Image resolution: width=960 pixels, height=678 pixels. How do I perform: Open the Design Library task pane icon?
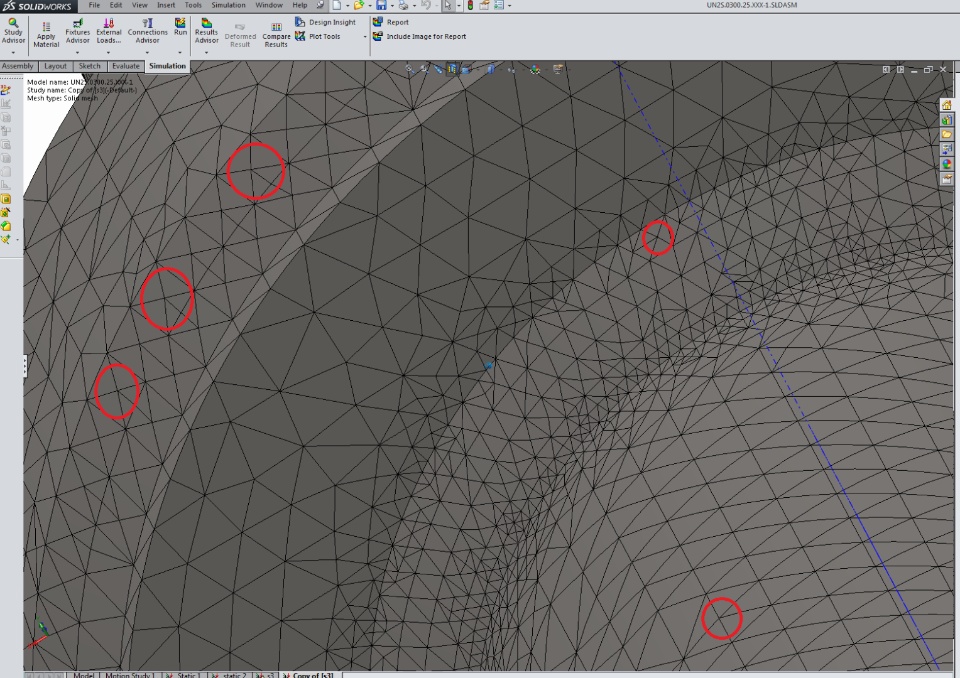(x=947, y=119)
